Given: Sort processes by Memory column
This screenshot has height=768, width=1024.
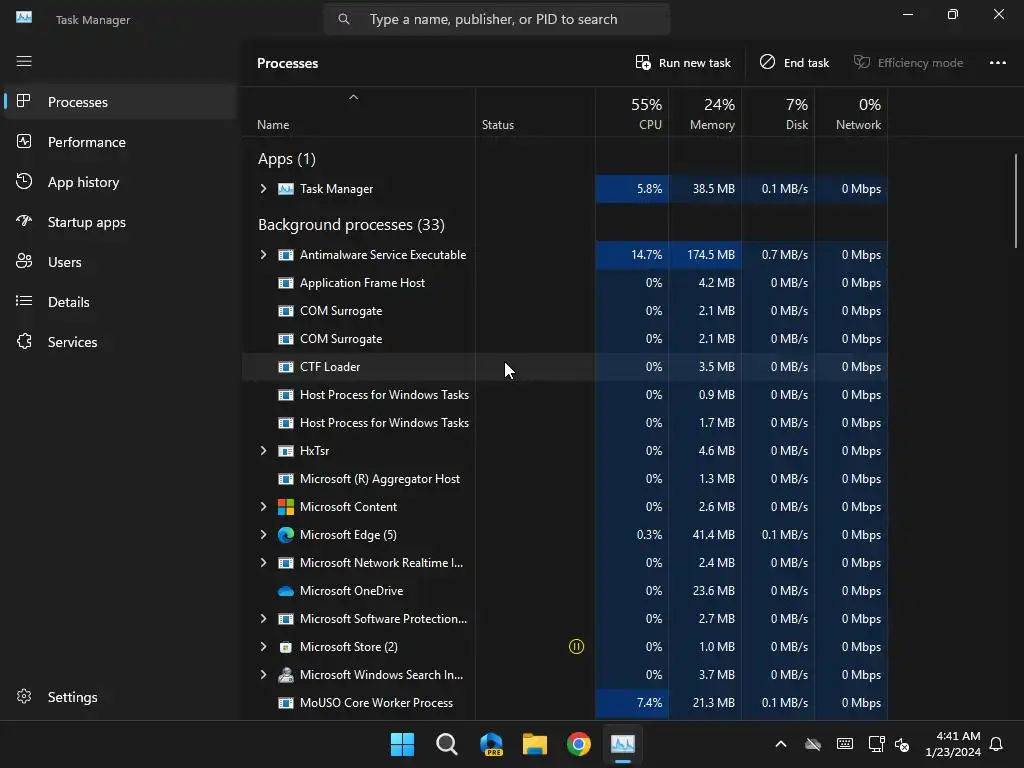Looking at the screenshot, I should click(x=705, y=112).
